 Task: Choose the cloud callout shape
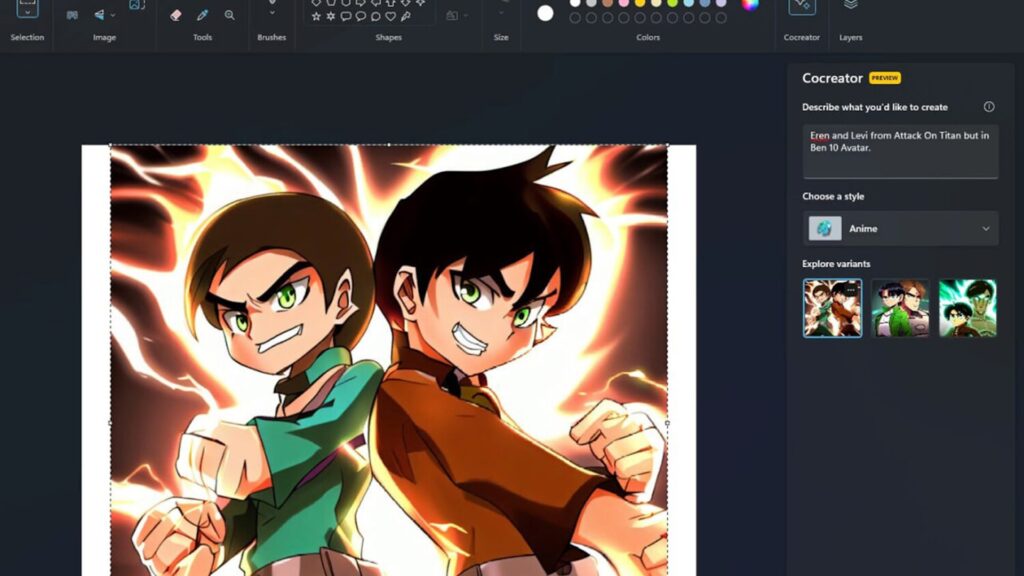(x=376, y=16)
